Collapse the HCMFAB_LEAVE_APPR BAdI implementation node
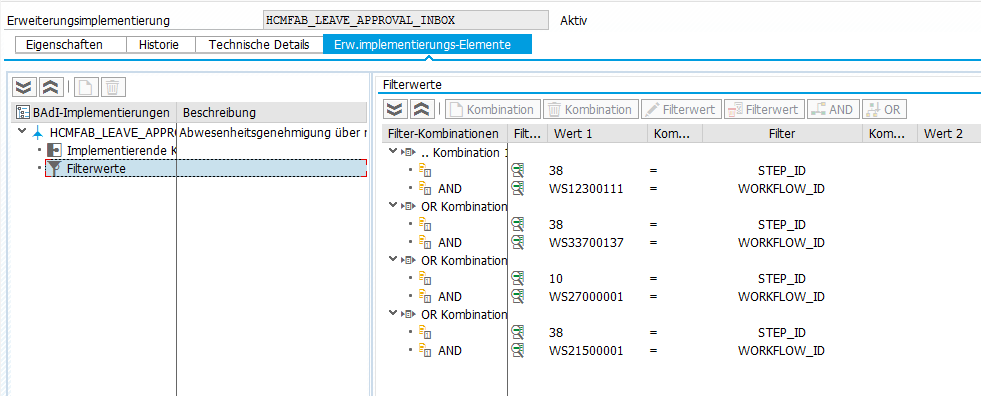This screenshot has height=396, width=981. [x=23, y=131]
